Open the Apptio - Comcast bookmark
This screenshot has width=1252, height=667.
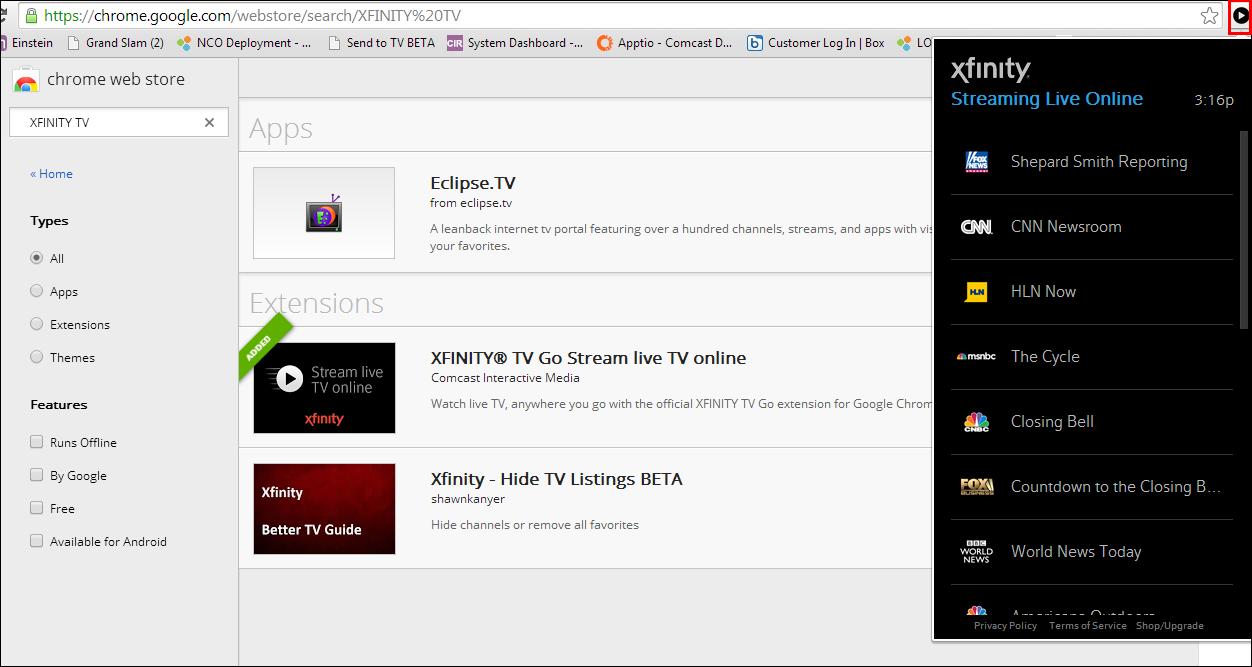click(x=665, y=43)
